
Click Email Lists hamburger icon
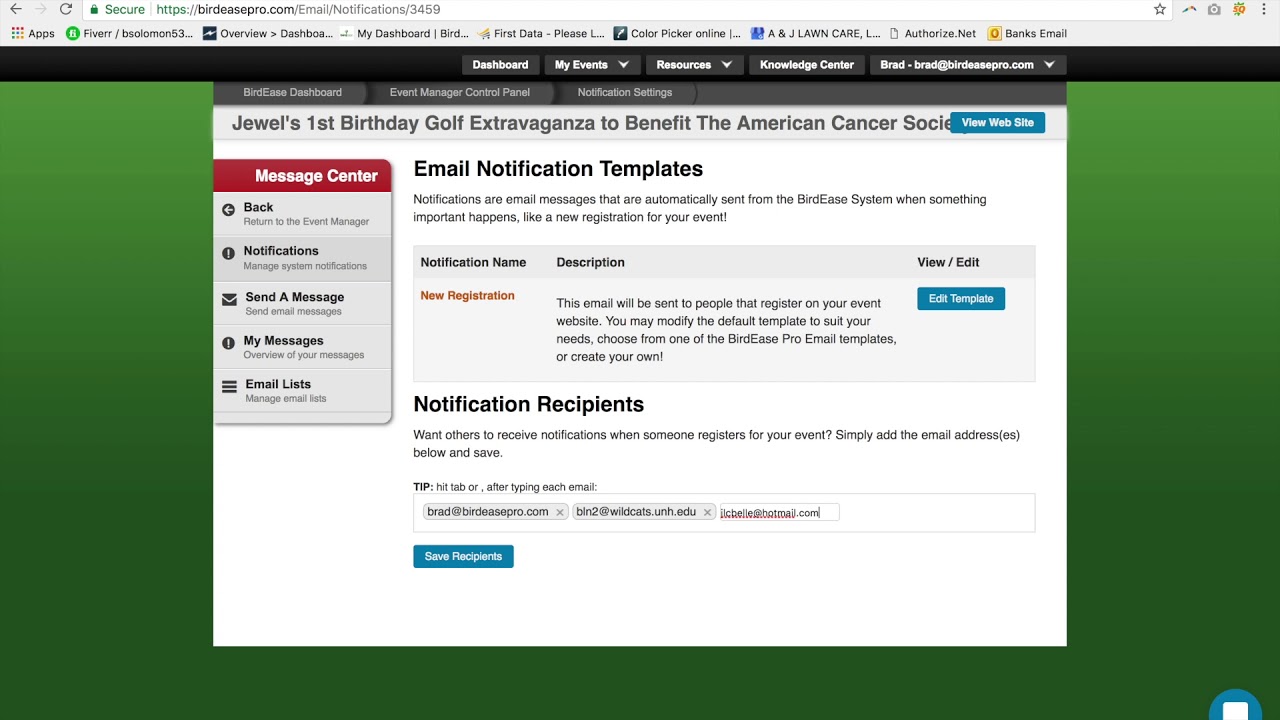pos(229,387)
